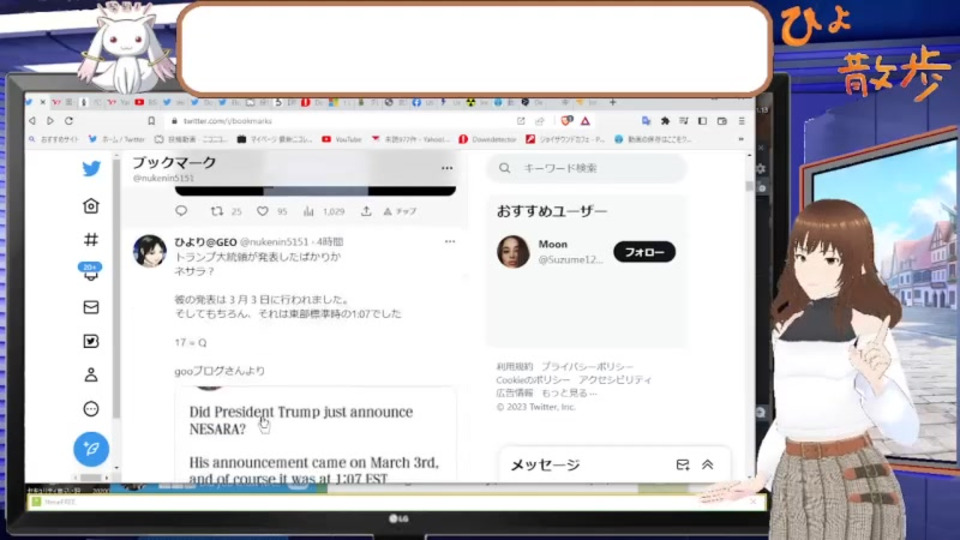The height and width of the screenshot is (540, 960).
Task: Click the bookmark icon beside address bar
Action: pos(151,121)
